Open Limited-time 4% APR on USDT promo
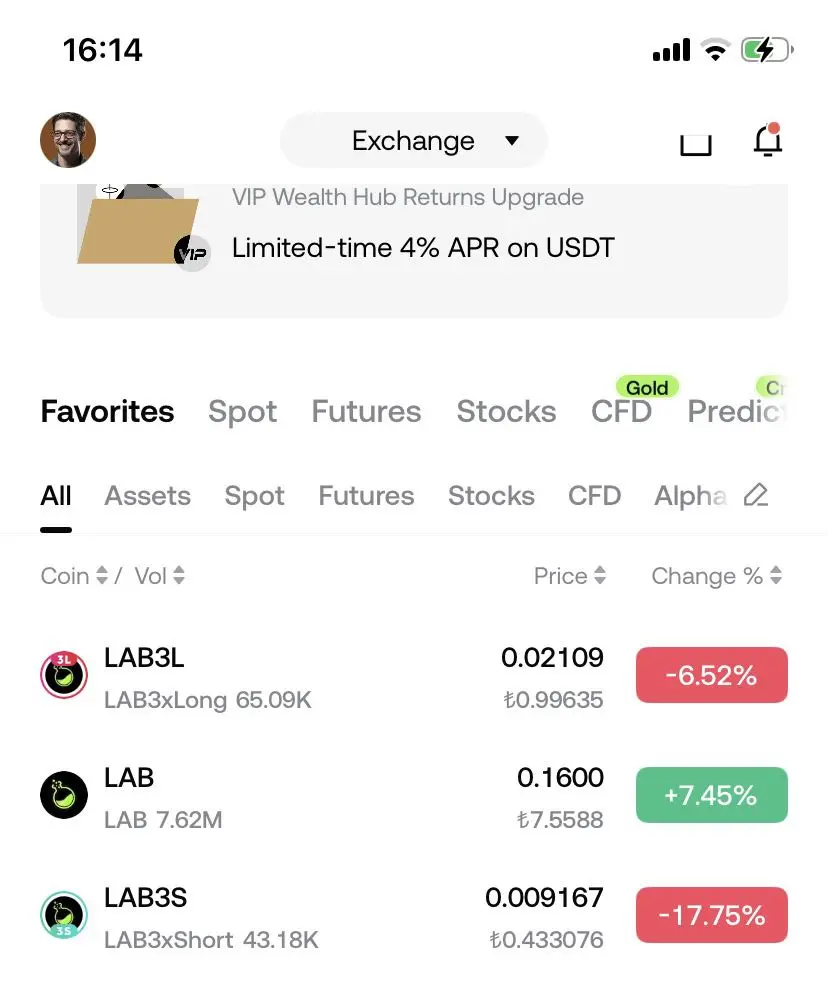Viewport: 828px width, 988px height. coord(423,248)
